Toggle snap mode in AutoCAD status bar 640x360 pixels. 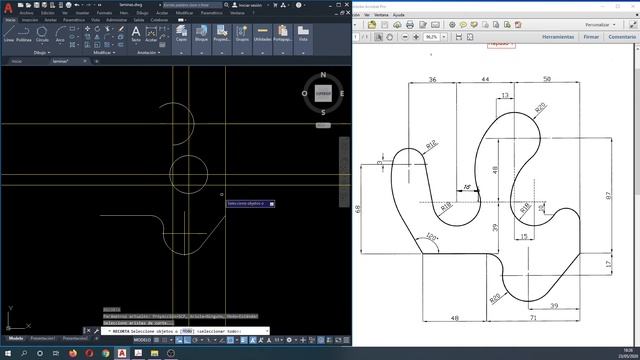coord(164,340)
